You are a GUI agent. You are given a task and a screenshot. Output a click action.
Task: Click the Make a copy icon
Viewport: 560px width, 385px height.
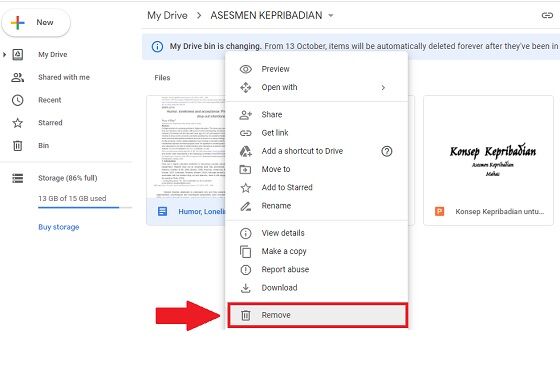pyautogui.click(x=246, y=251)
